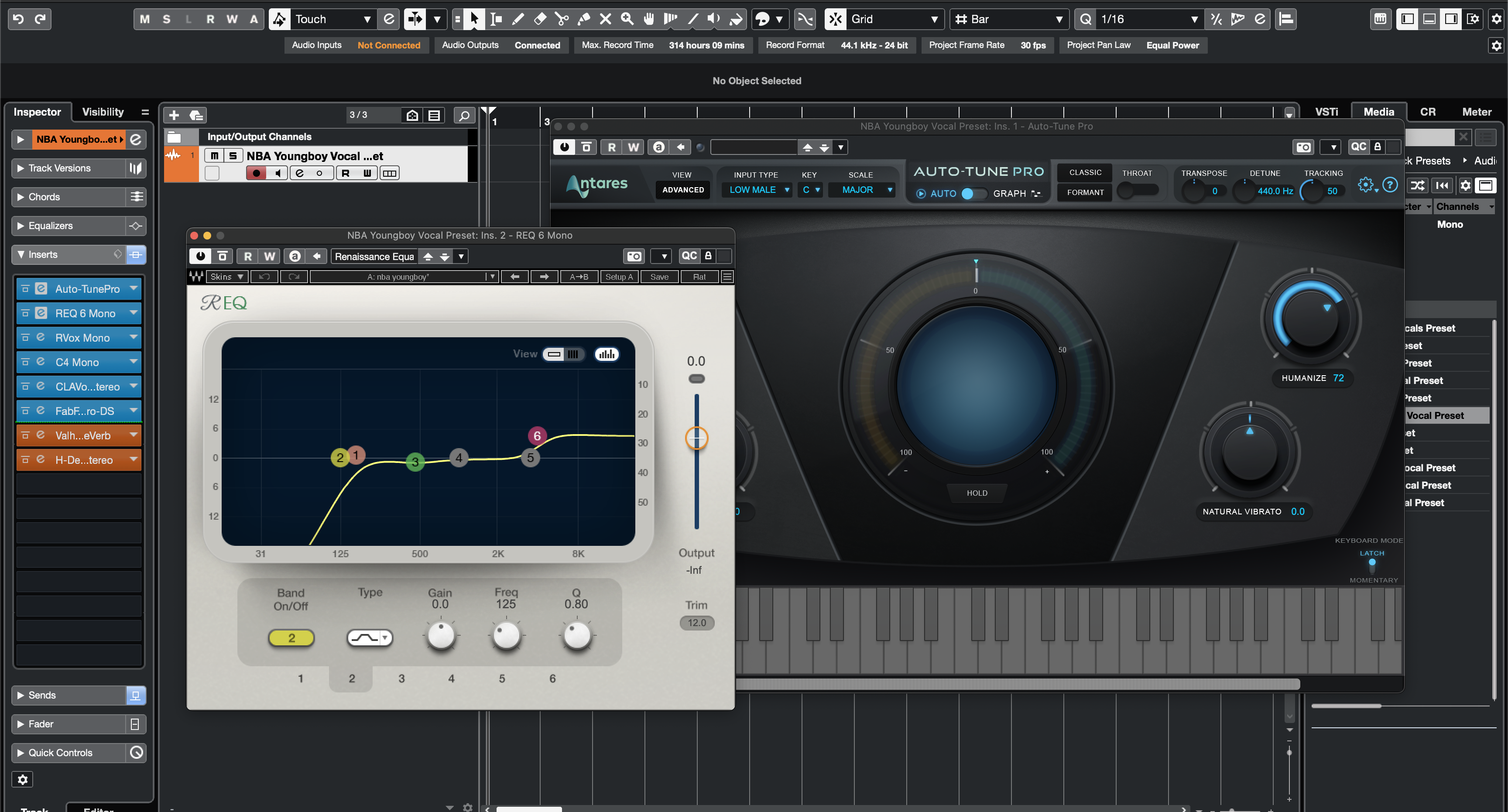Select the Zoom magnifier tool
1508x812 pixels.
coord(627,19)
